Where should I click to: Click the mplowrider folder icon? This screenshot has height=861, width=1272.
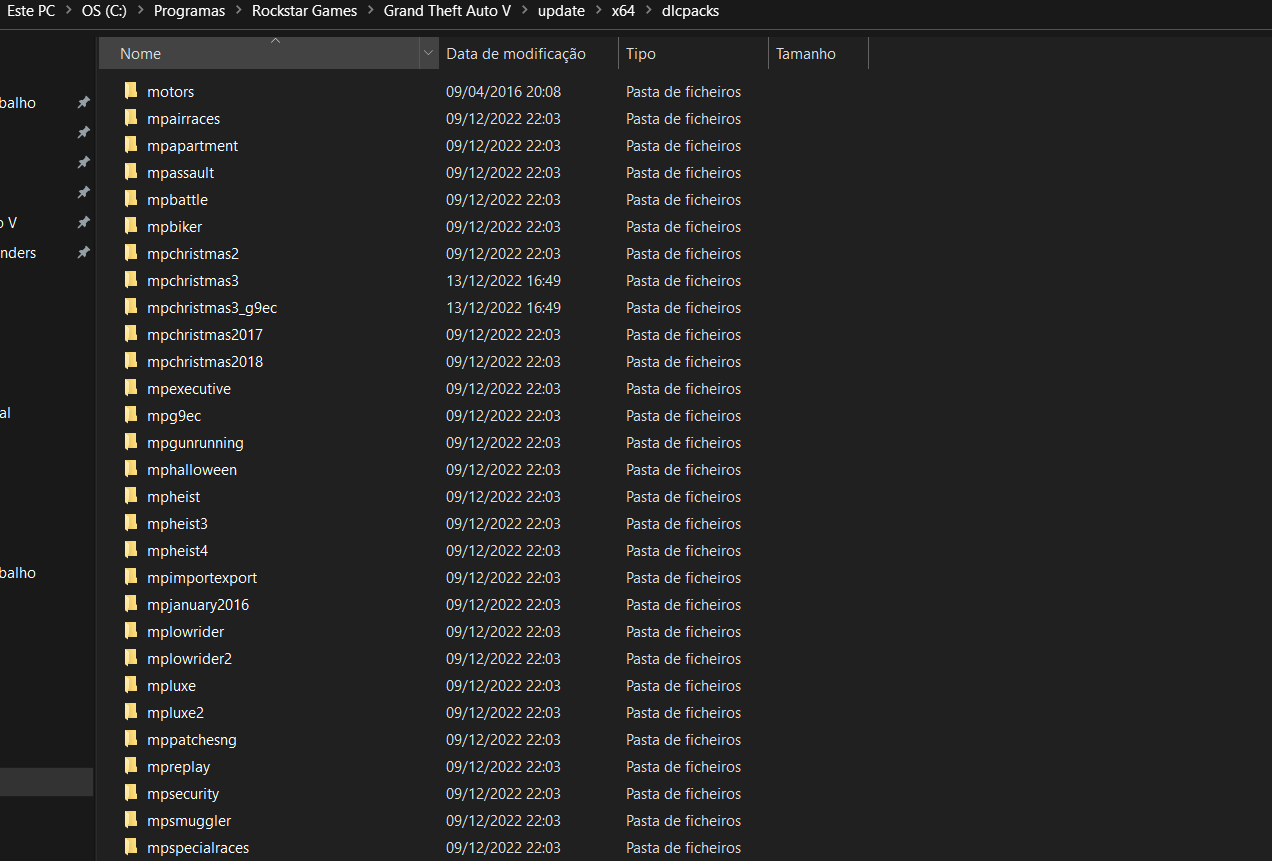point(130,631)
